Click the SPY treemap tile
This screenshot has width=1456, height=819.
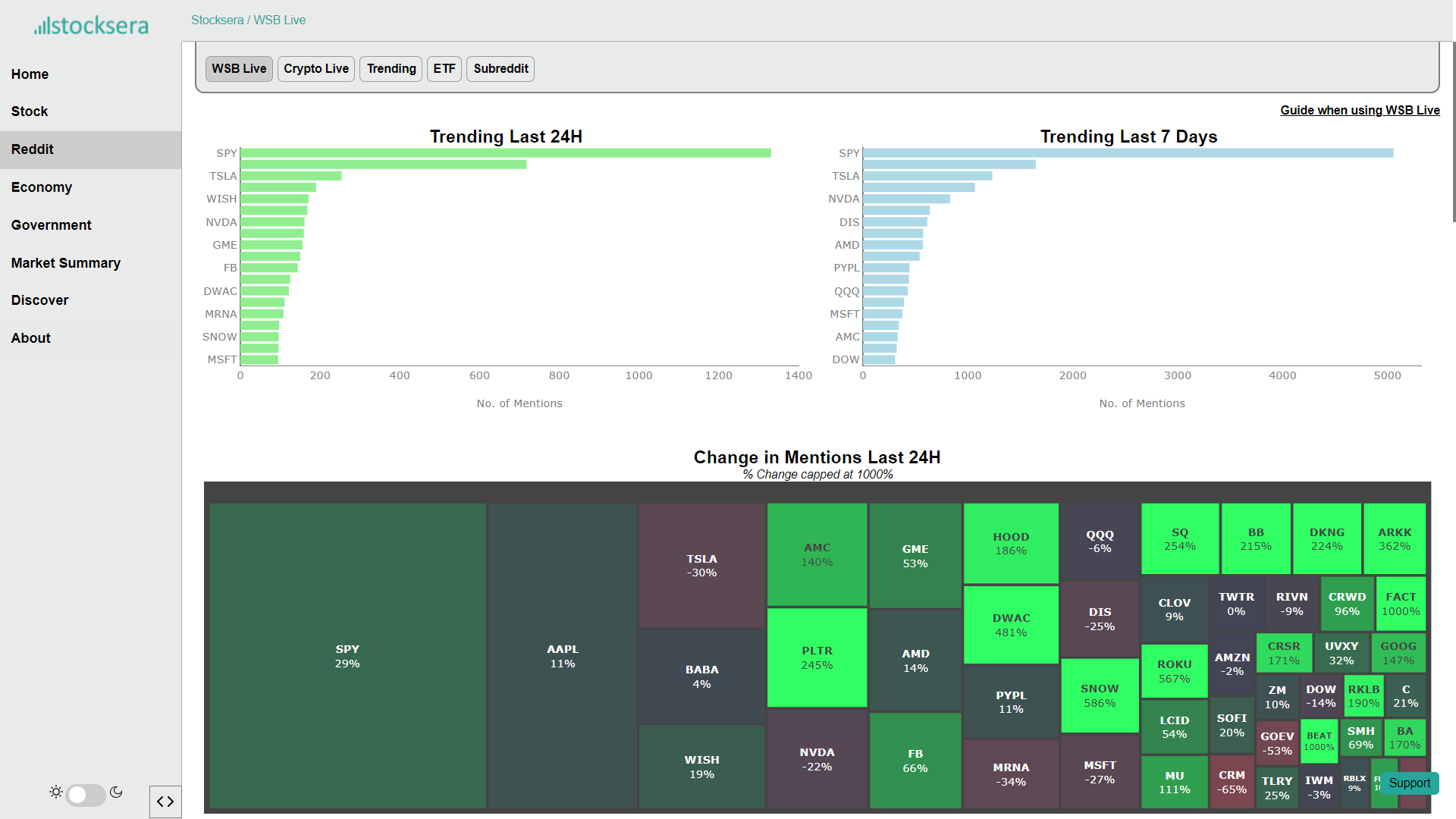pos(347,656)
